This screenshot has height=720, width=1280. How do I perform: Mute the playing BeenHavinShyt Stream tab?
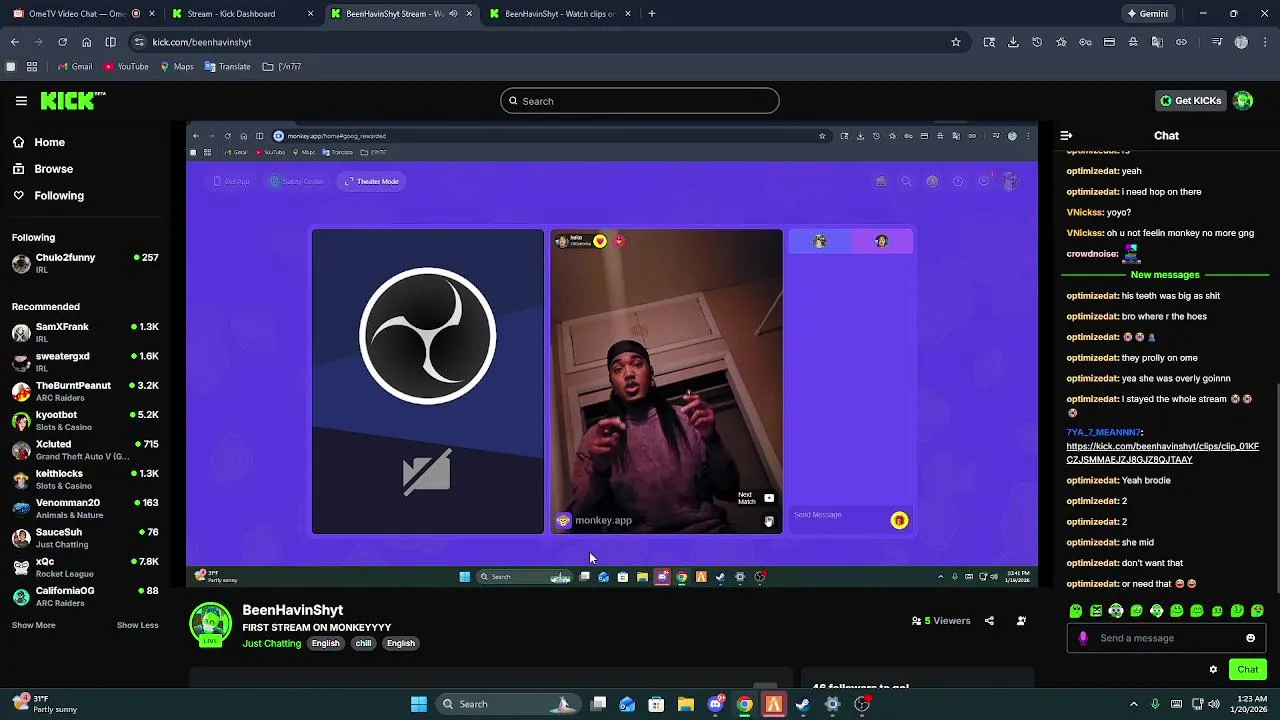pyautogui.click(x=453, y=14)
